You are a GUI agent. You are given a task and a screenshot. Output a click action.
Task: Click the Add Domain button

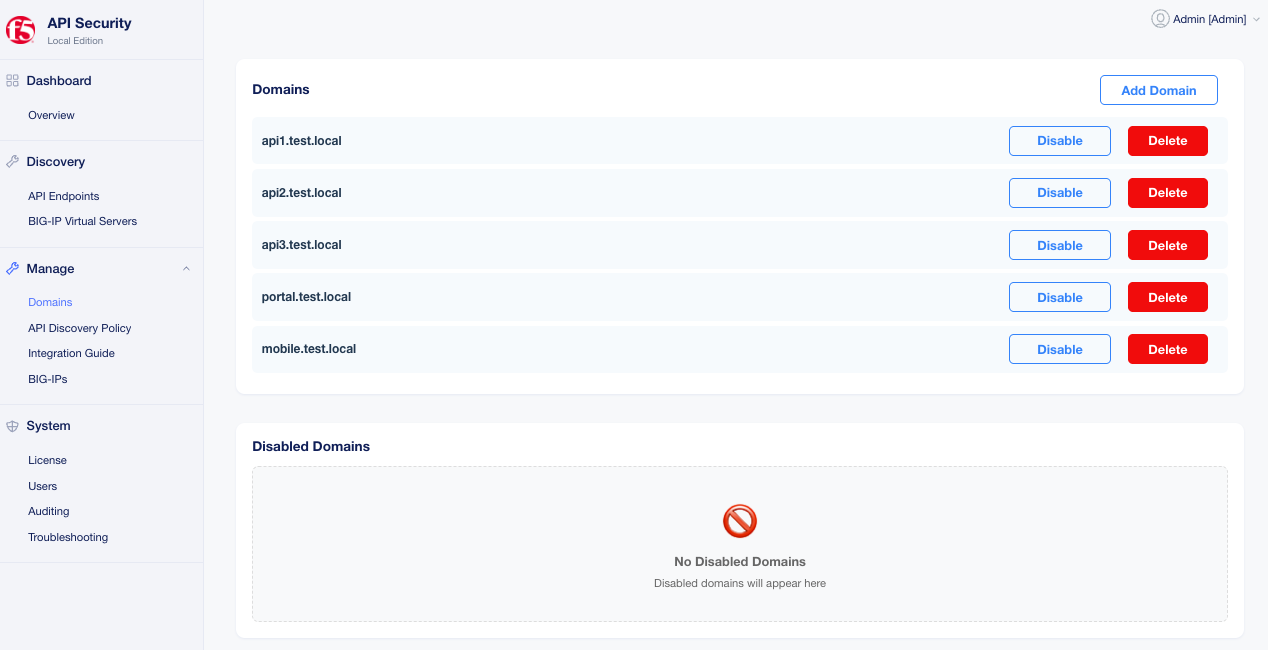pos(1159,90)
